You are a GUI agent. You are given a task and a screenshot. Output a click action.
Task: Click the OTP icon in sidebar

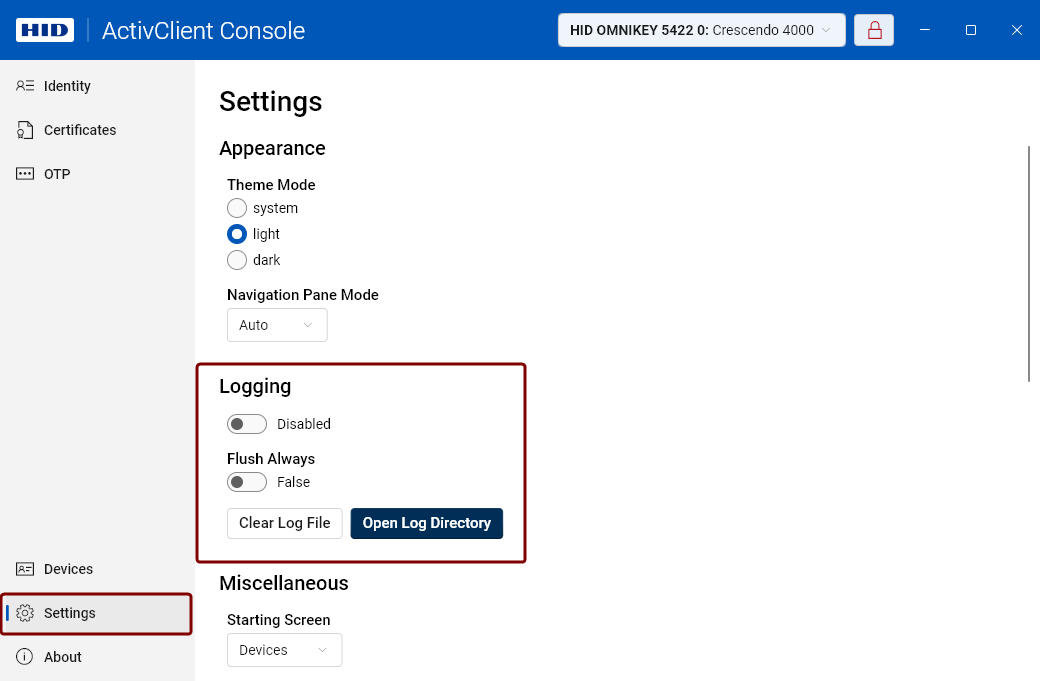[x=25, y=174]
